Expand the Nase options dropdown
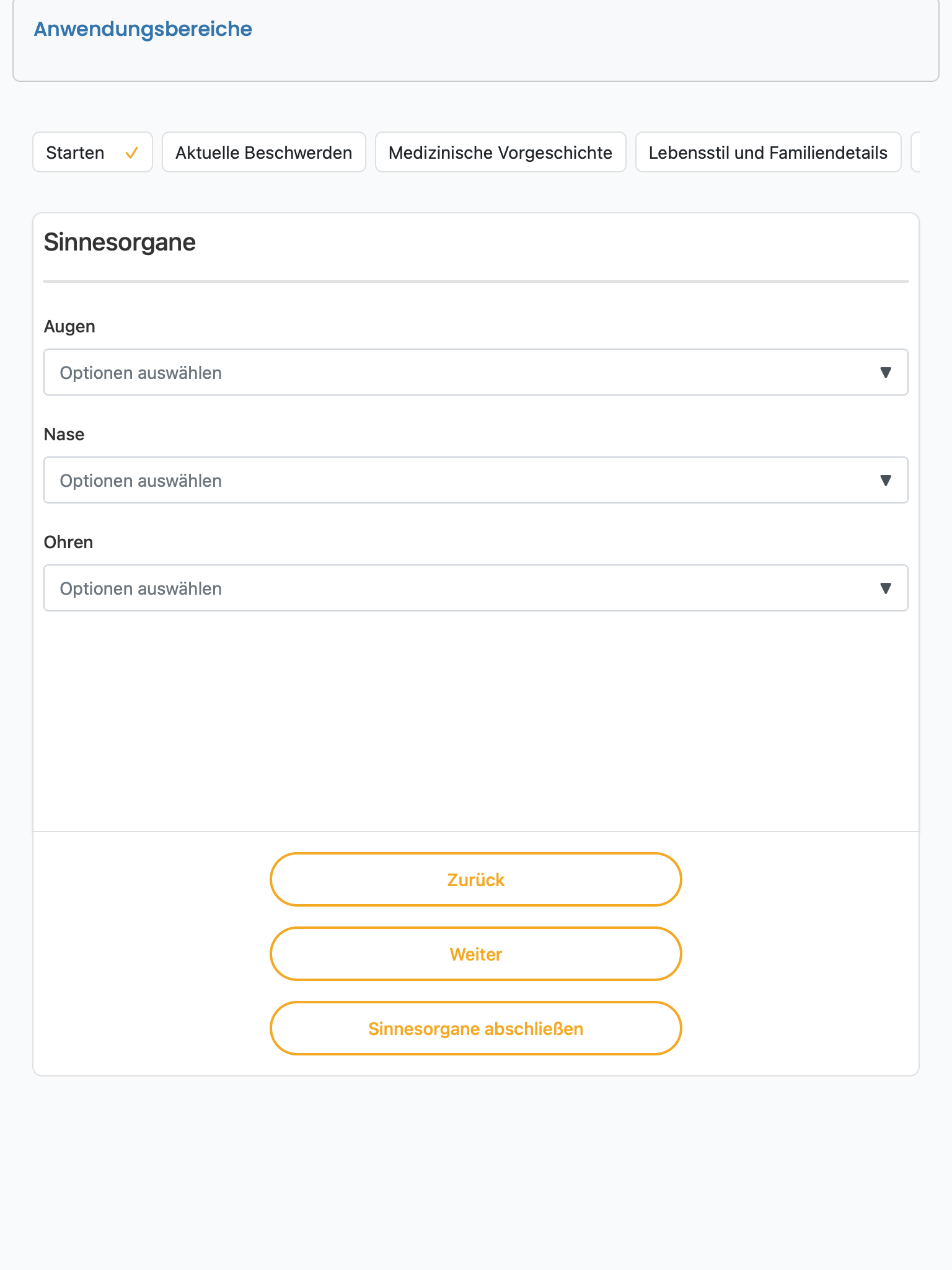The width and height of the screenshot is (952, 1270). click(x=476, y=480)
